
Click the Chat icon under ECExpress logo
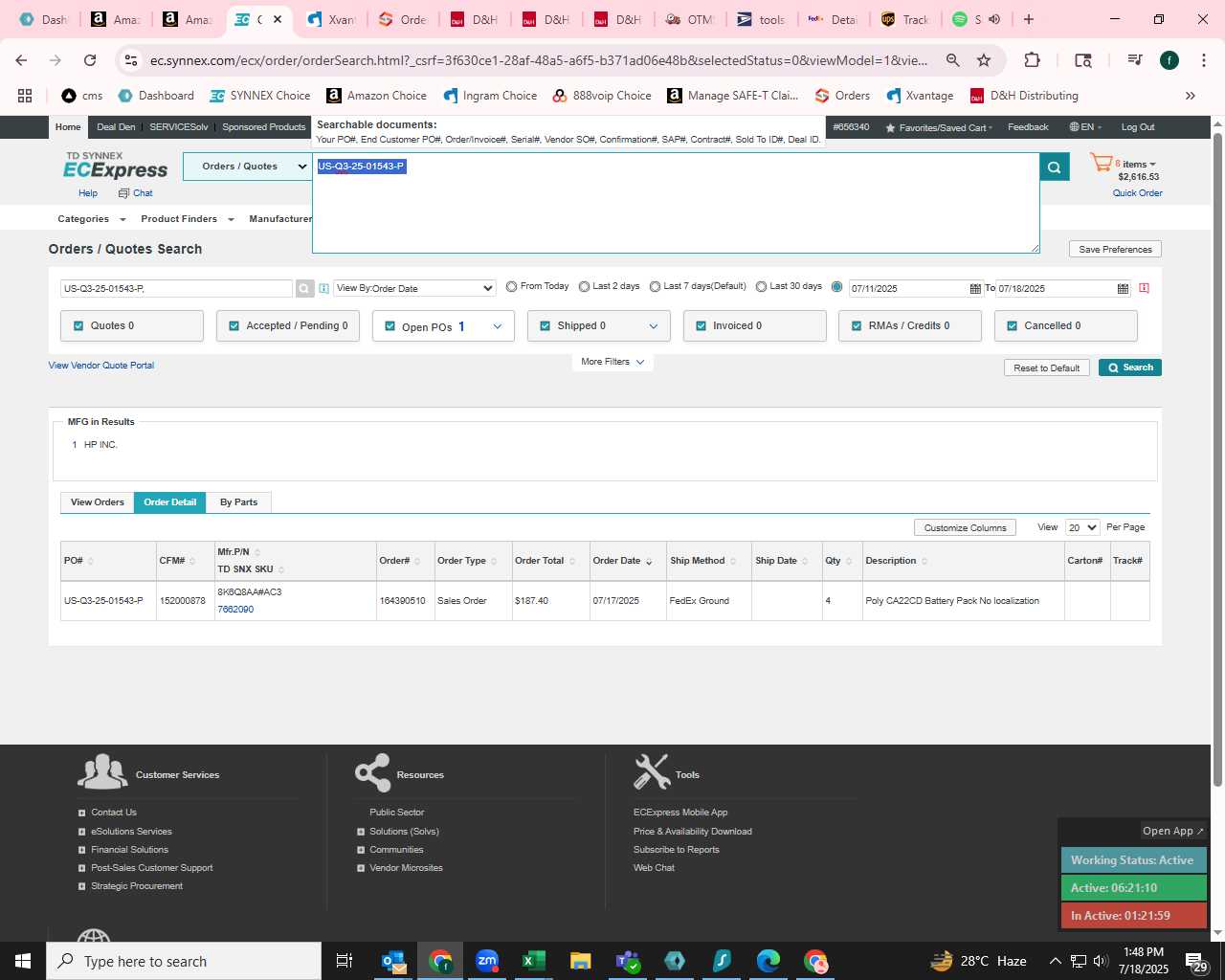point(135,193)
